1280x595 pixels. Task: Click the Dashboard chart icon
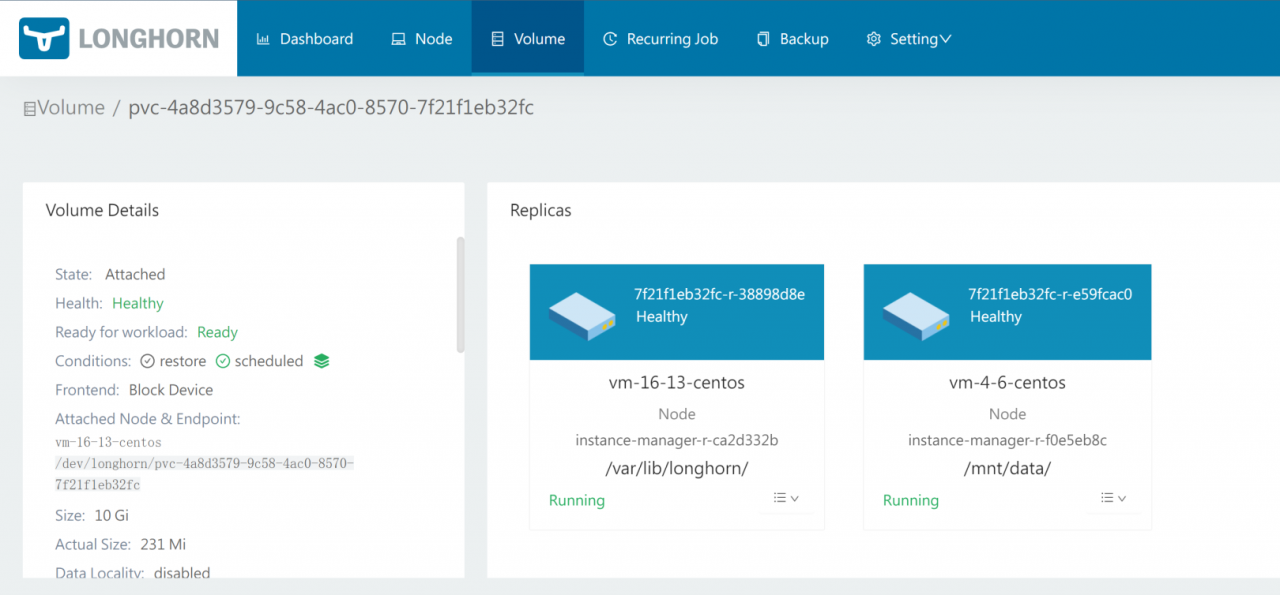[263, 39]
